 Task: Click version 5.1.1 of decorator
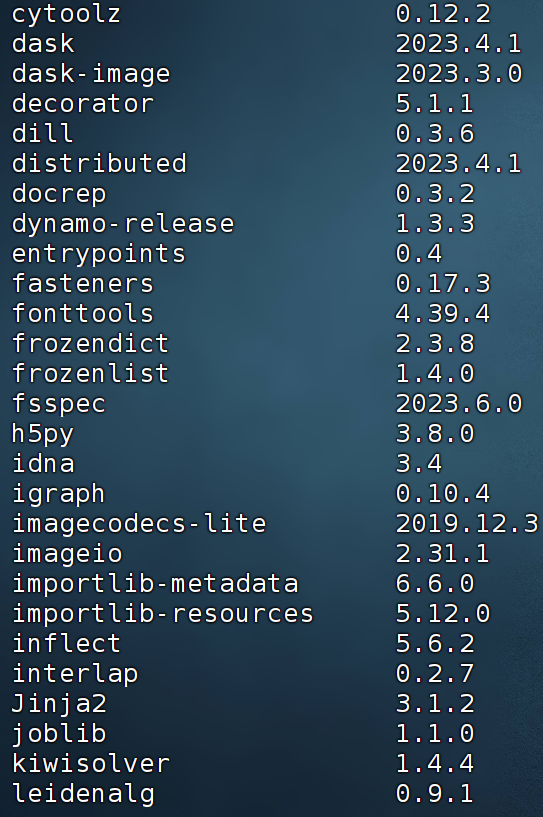[435, 103]
